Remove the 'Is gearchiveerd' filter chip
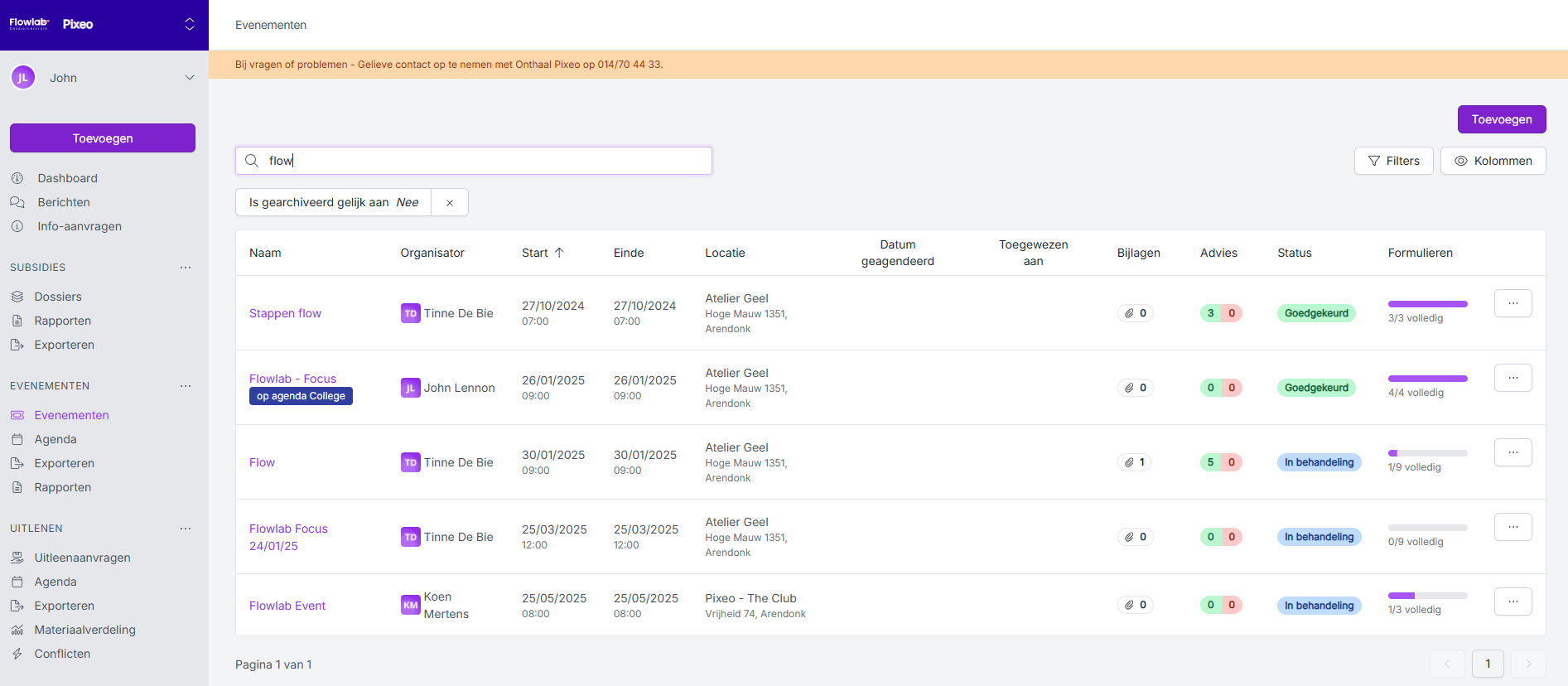 click(450, 203)
